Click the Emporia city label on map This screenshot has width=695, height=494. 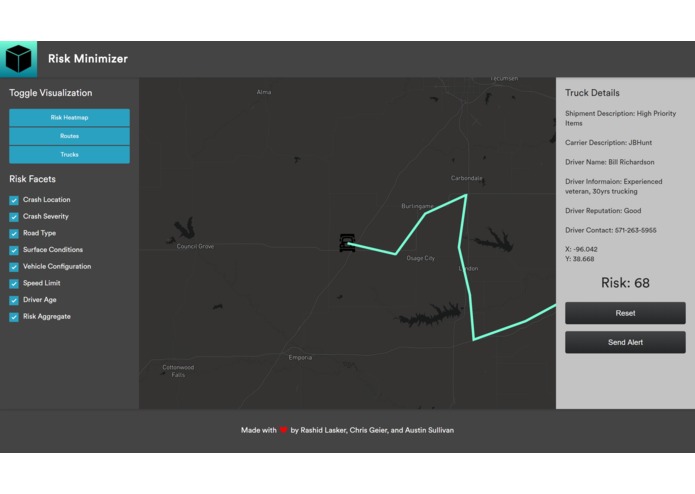[x=300, y=358]
